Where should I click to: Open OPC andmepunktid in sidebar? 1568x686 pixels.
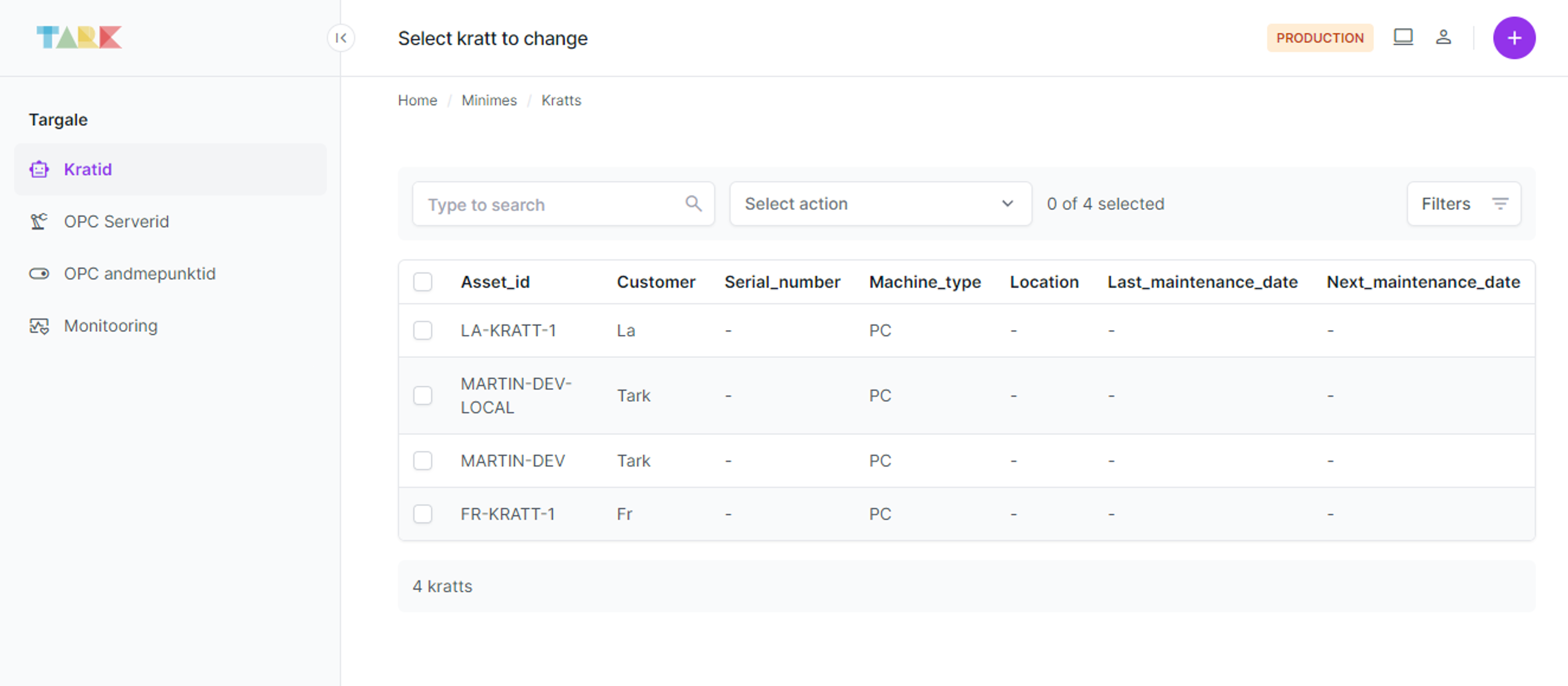(x=139, y=274)
